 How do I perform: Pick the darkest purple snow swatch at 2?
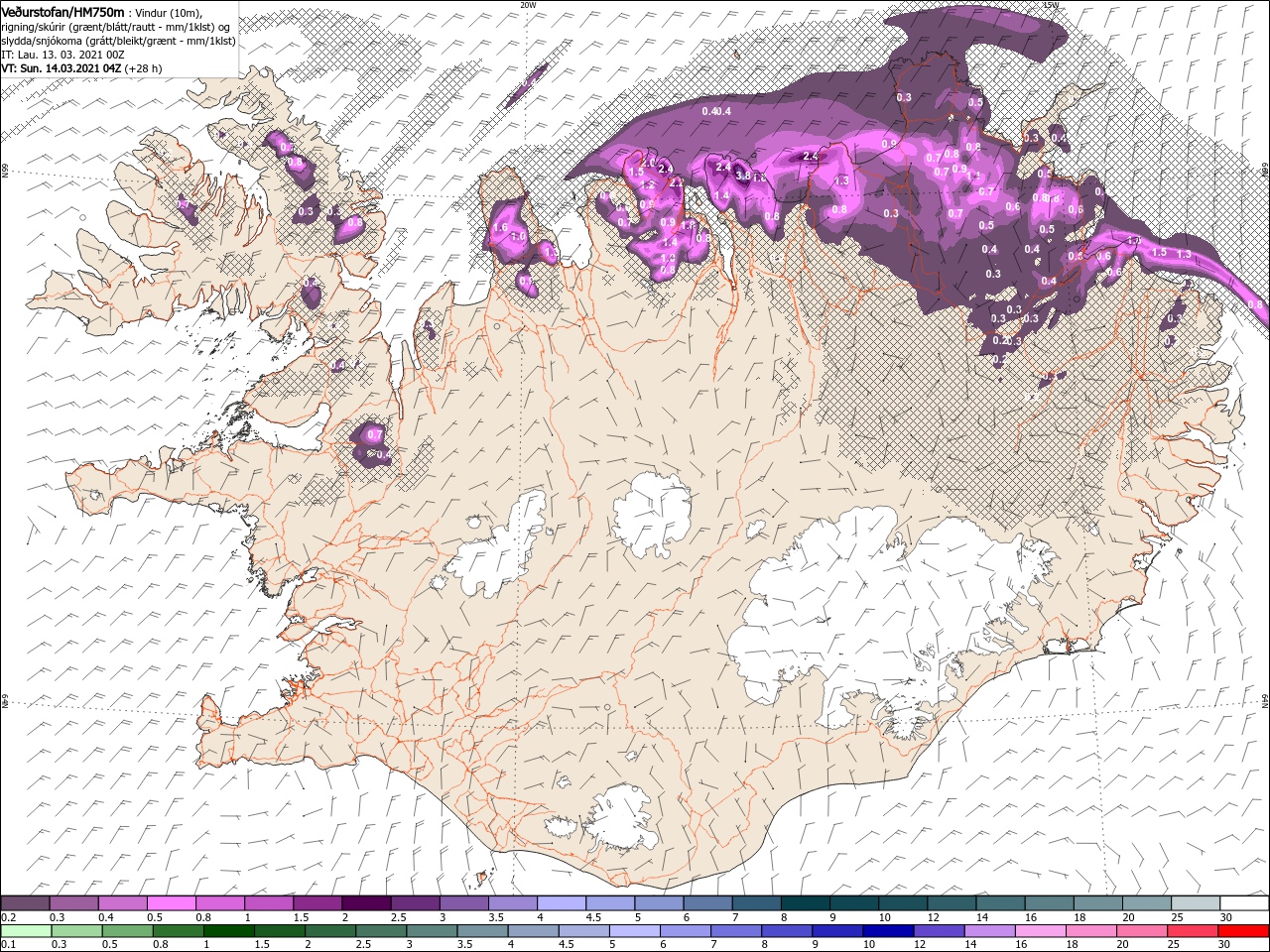pos(365,903)
